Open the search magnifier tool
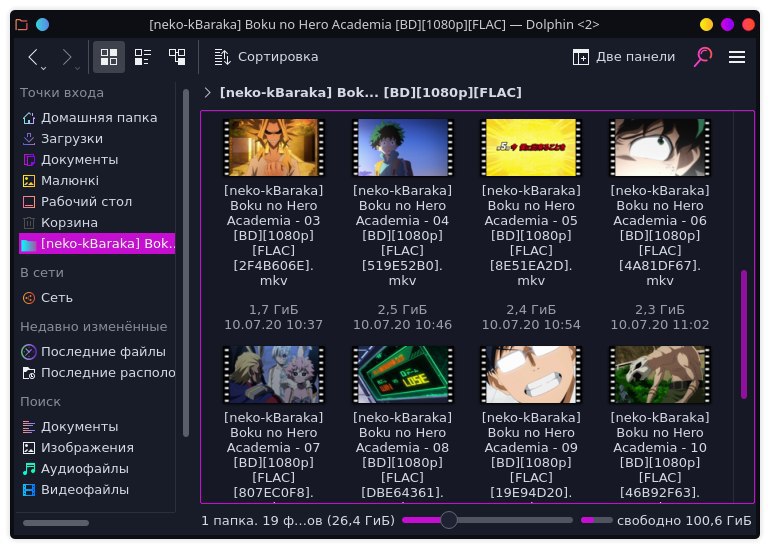Viewport: 770px width, 549px height. [x=702, y=57]
